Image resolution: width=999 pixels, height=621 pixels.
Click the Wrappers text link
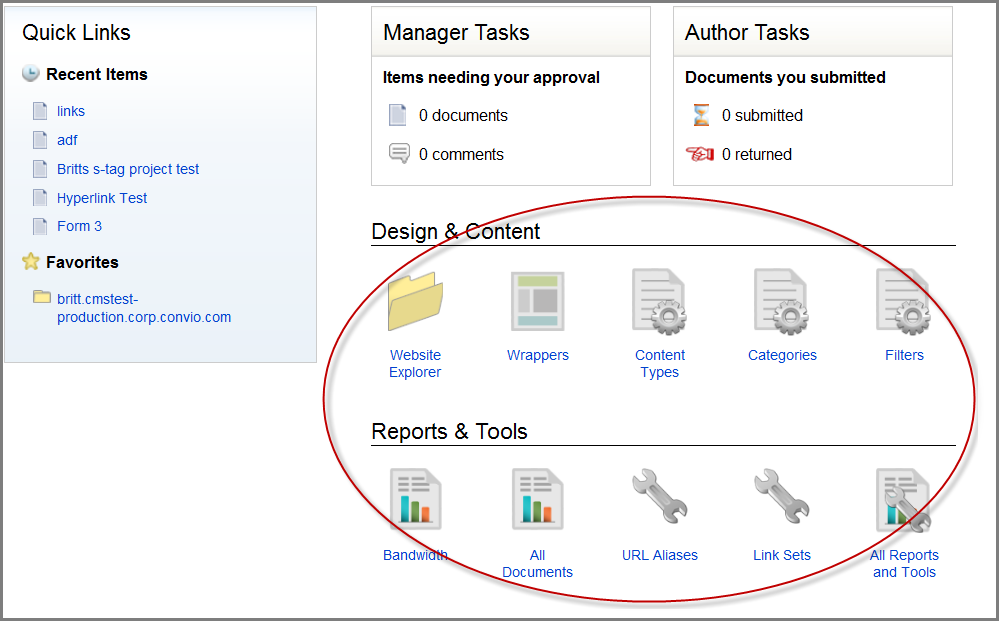pyautogui.click(x=538, y=355)
